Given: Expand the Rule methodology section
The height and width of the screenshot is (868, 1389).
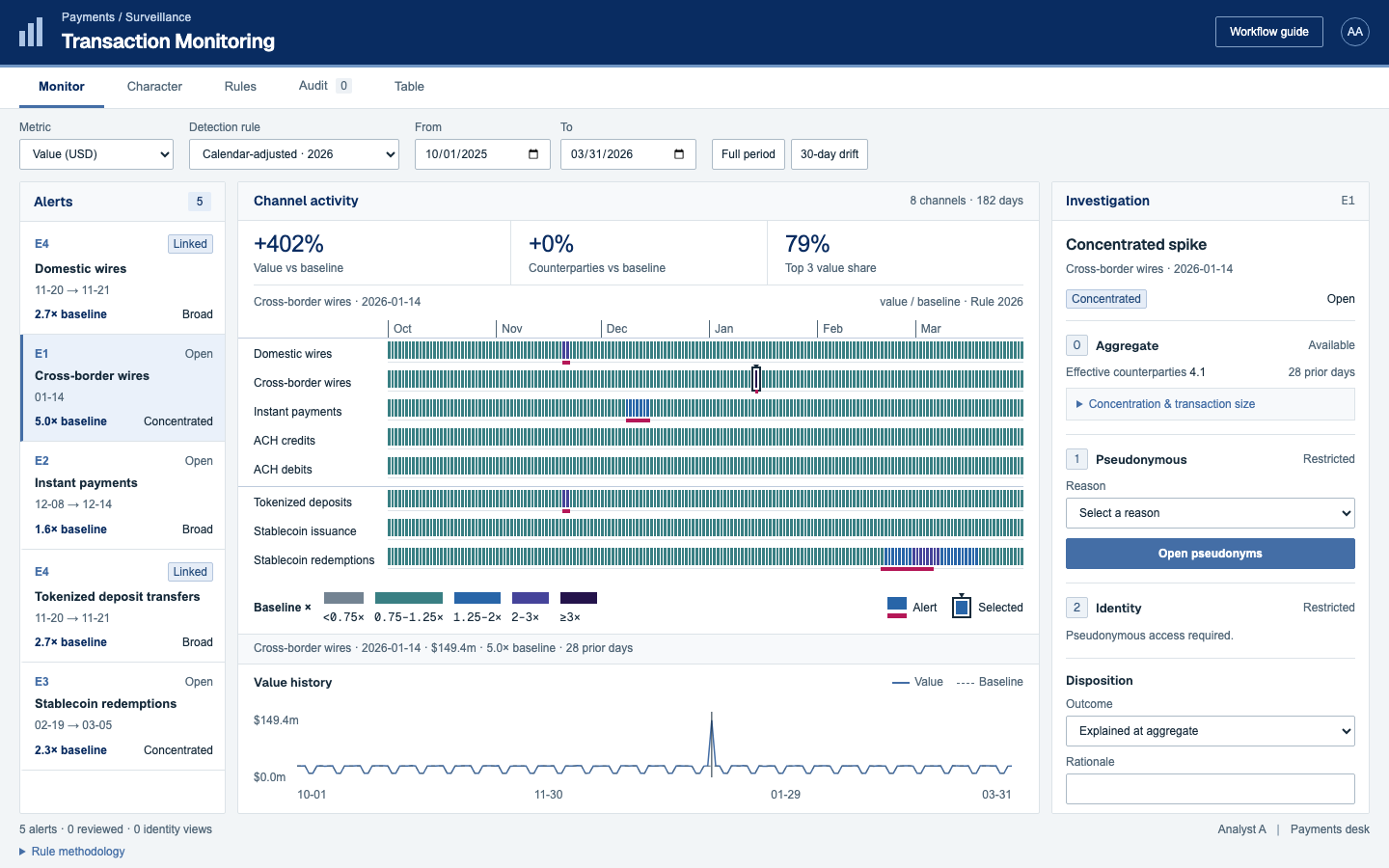Looking at the screenshot, I should (72, 852).
